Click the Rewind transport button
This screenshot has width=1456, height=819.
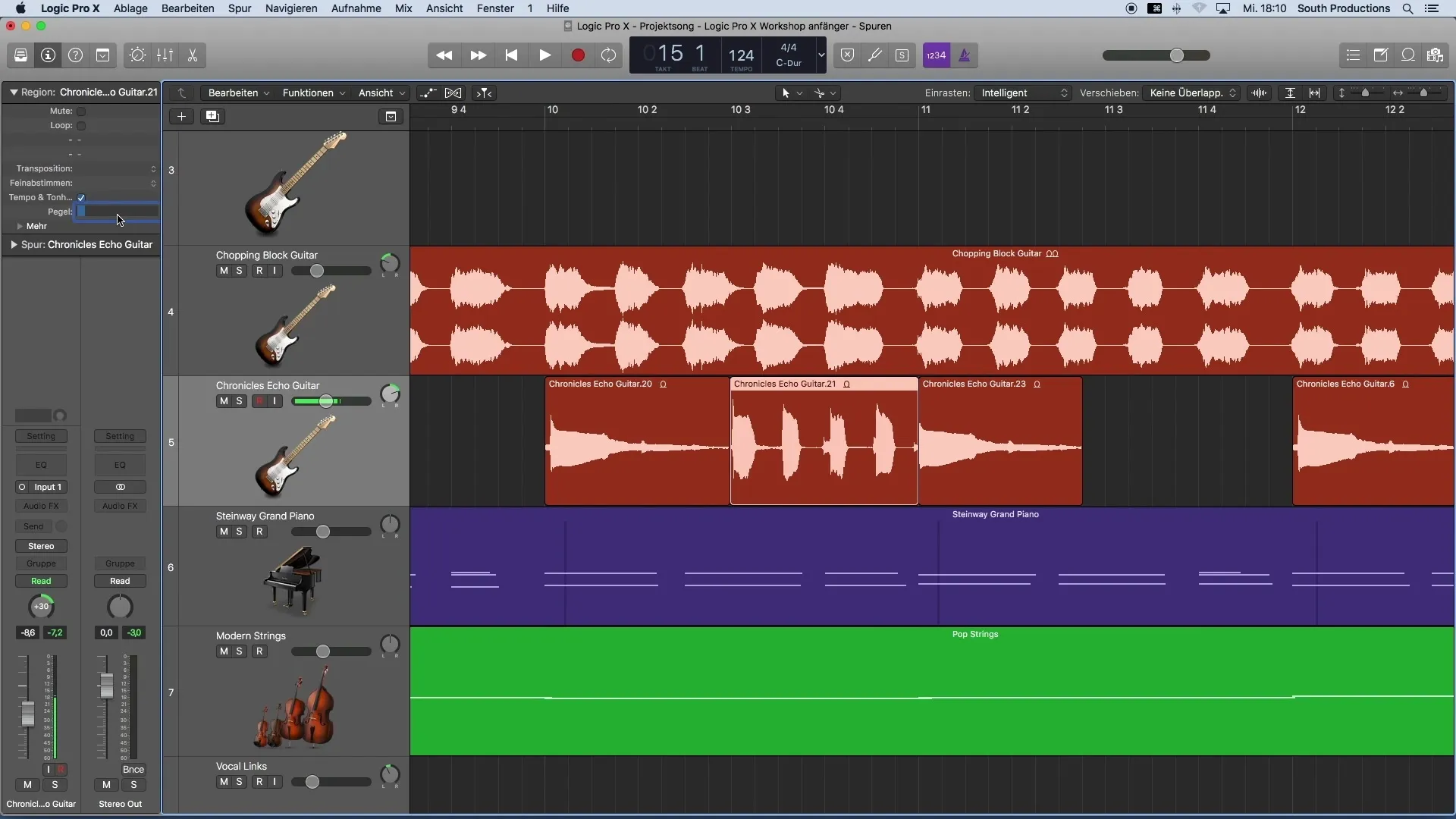[444, 55]
